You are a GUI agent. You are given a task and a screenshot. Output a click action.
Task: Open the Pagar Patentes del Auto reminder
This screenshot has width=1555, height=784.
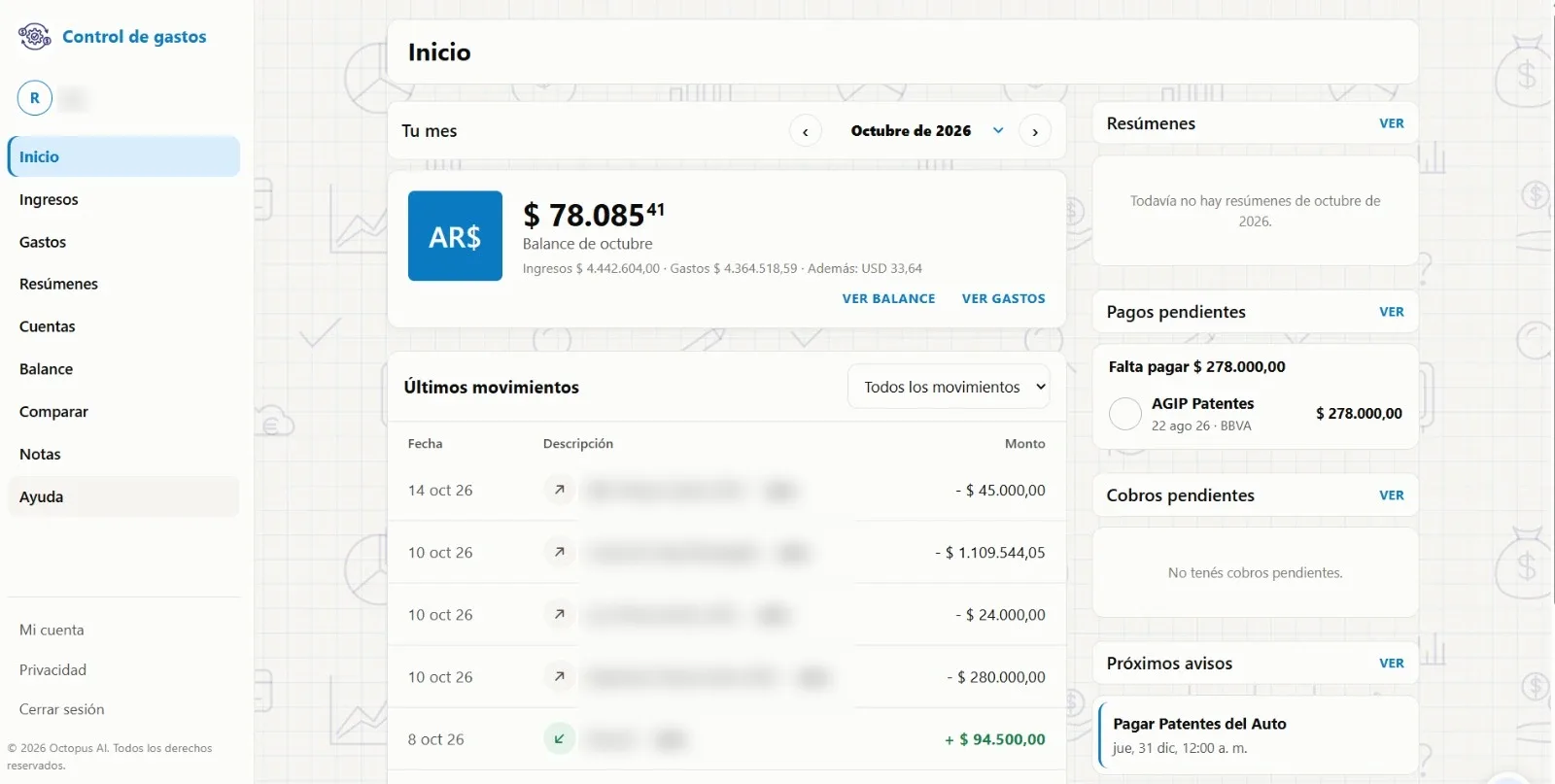[1258, 735]
